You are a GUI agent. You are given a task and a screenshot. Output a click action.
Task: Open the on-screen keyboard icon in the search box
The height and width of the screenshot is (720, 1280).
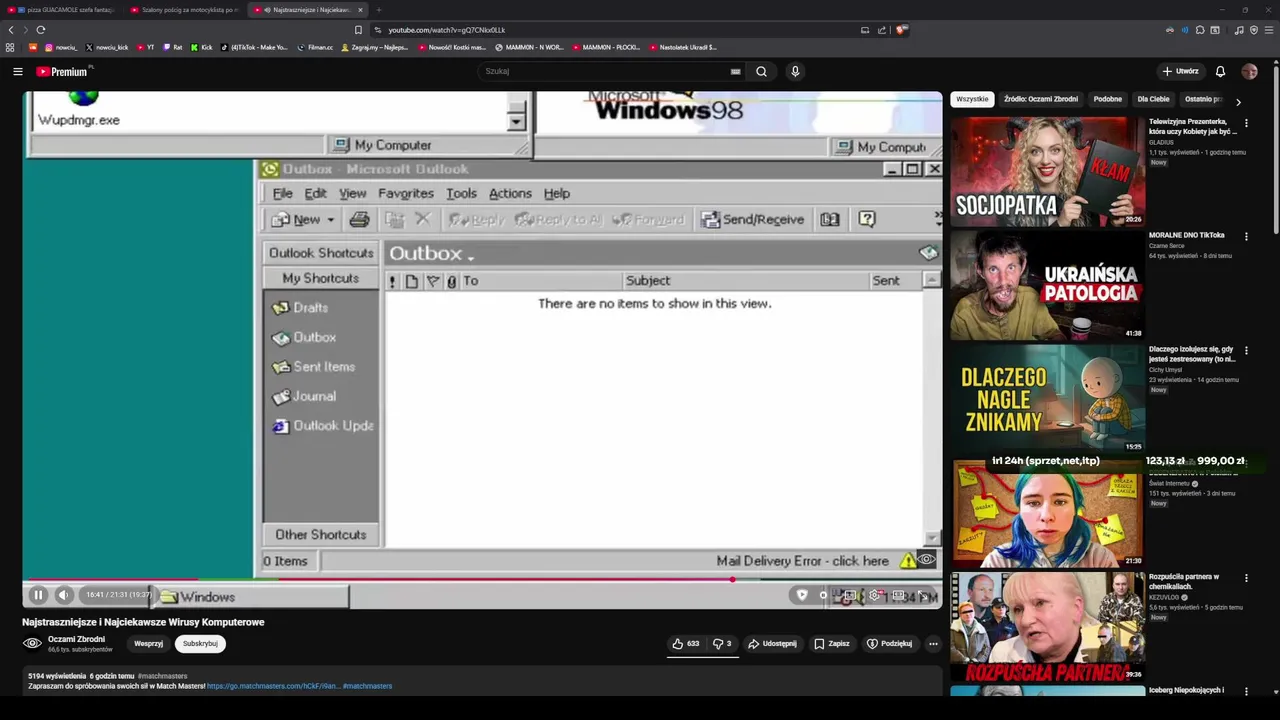(736, 71)
